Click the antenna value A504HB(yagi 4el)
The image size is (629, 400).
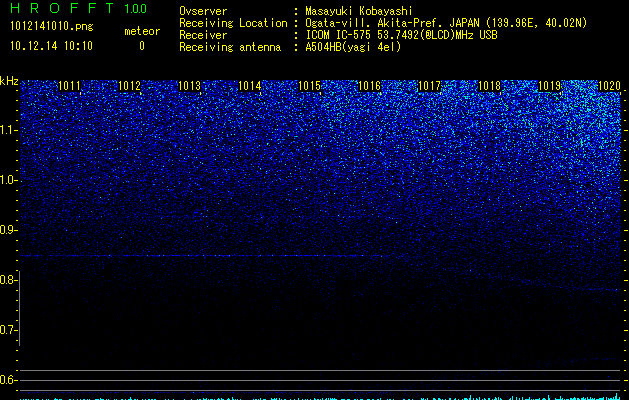coord(353,47)
